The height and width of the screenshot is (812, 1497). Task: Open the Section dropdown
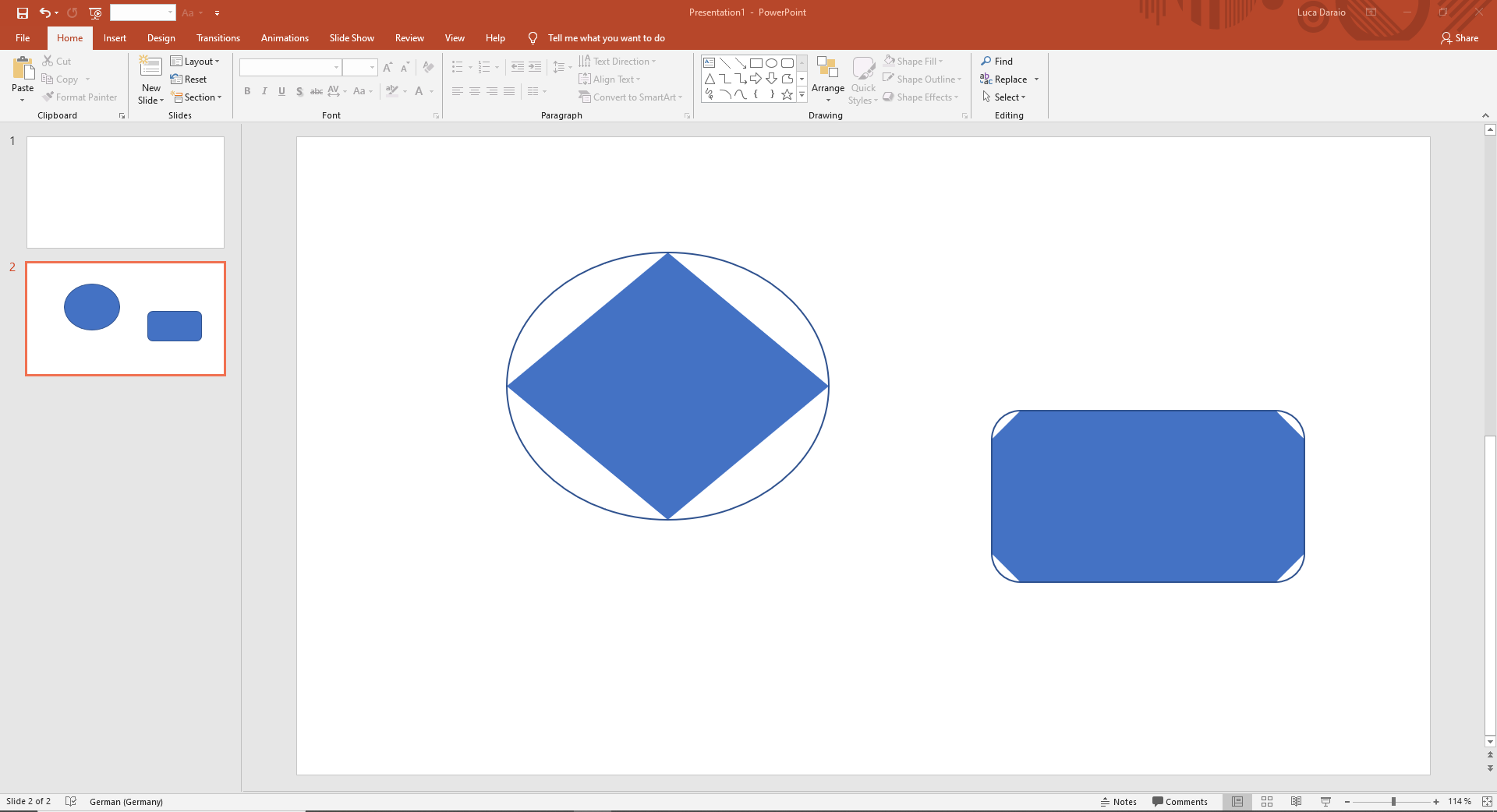point(196,97)
